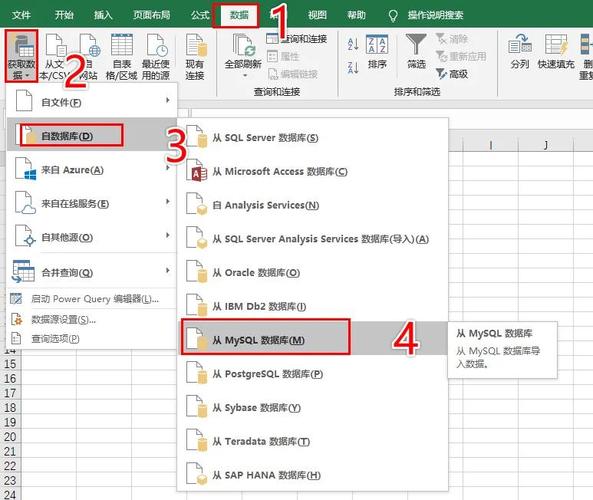
Task: Switch to the 开始 (Home) tab
Action: (64, 15)
